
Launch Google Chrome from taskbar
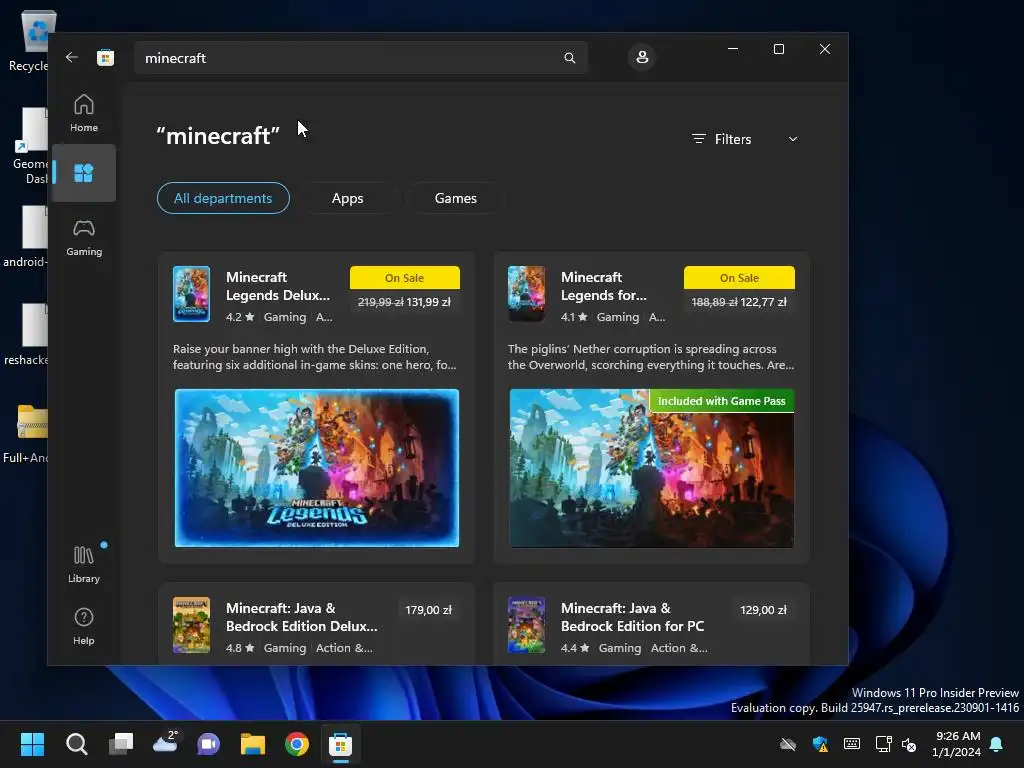pyautogui.click(x=296, y=744)
